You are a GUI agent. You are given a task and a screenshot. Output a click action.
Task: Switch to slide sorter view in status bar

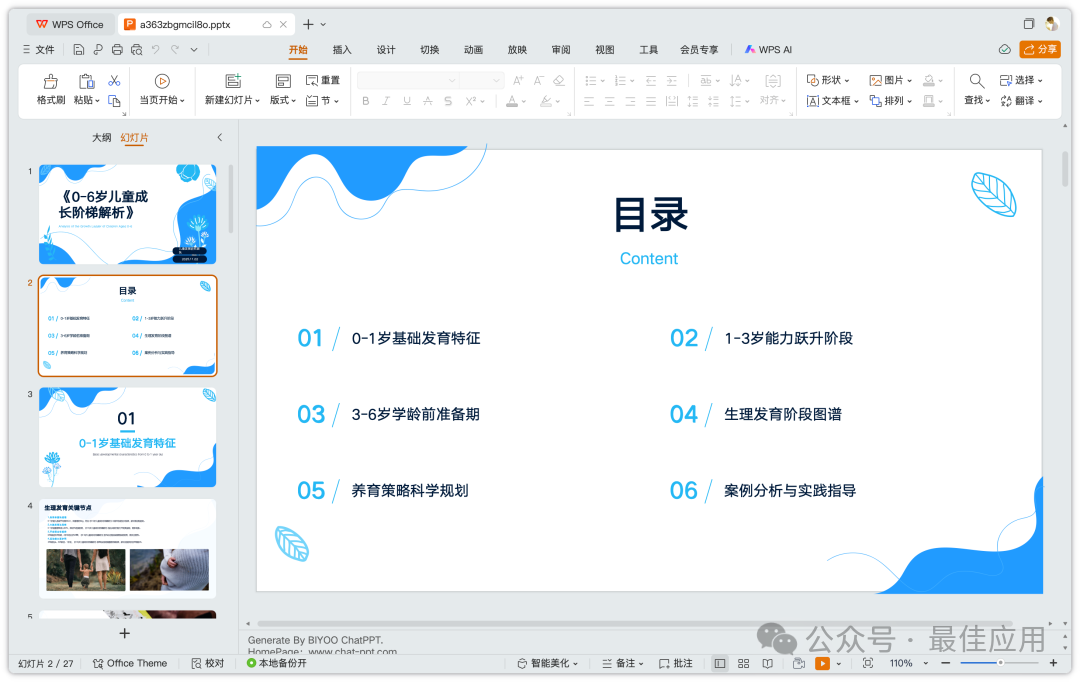pos(743,663)
